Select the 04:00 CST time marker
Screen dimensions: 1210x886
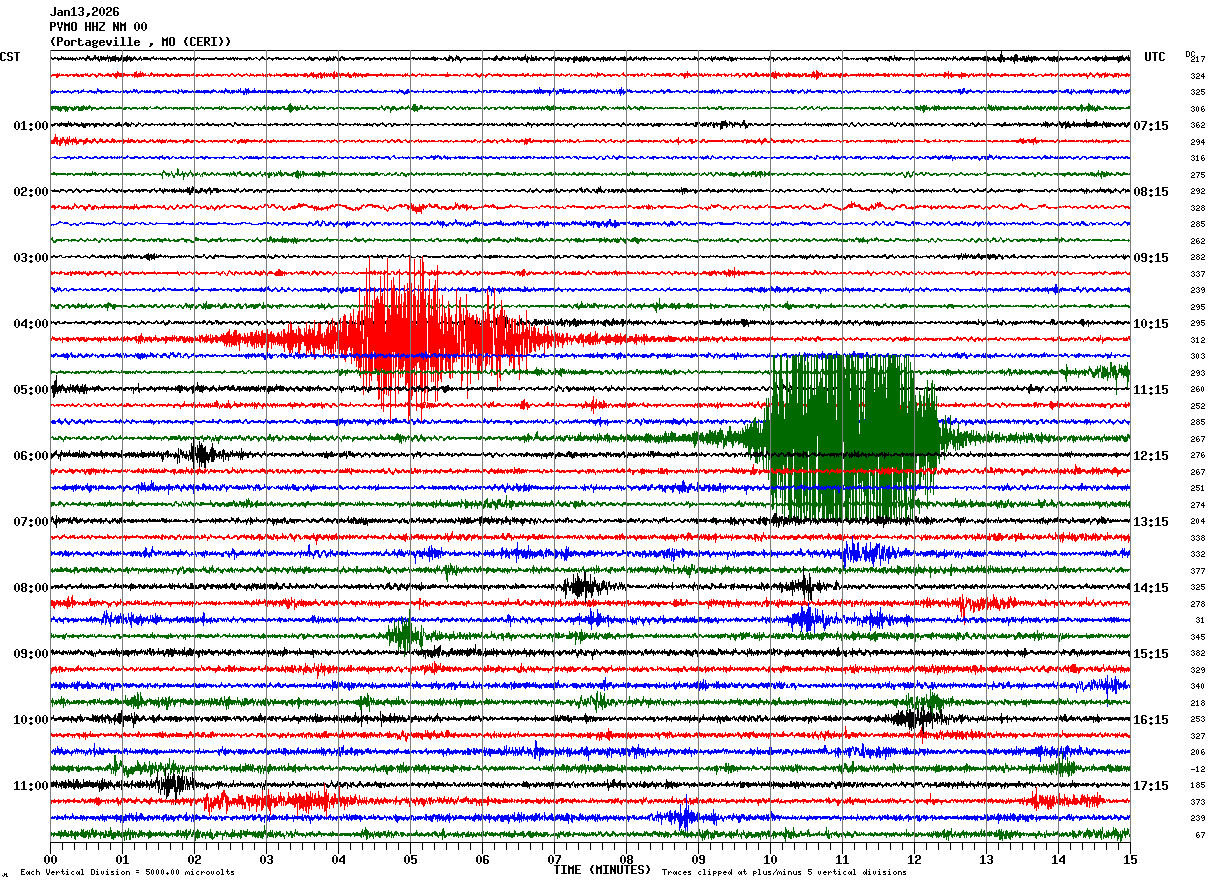(x=31, y=324)
